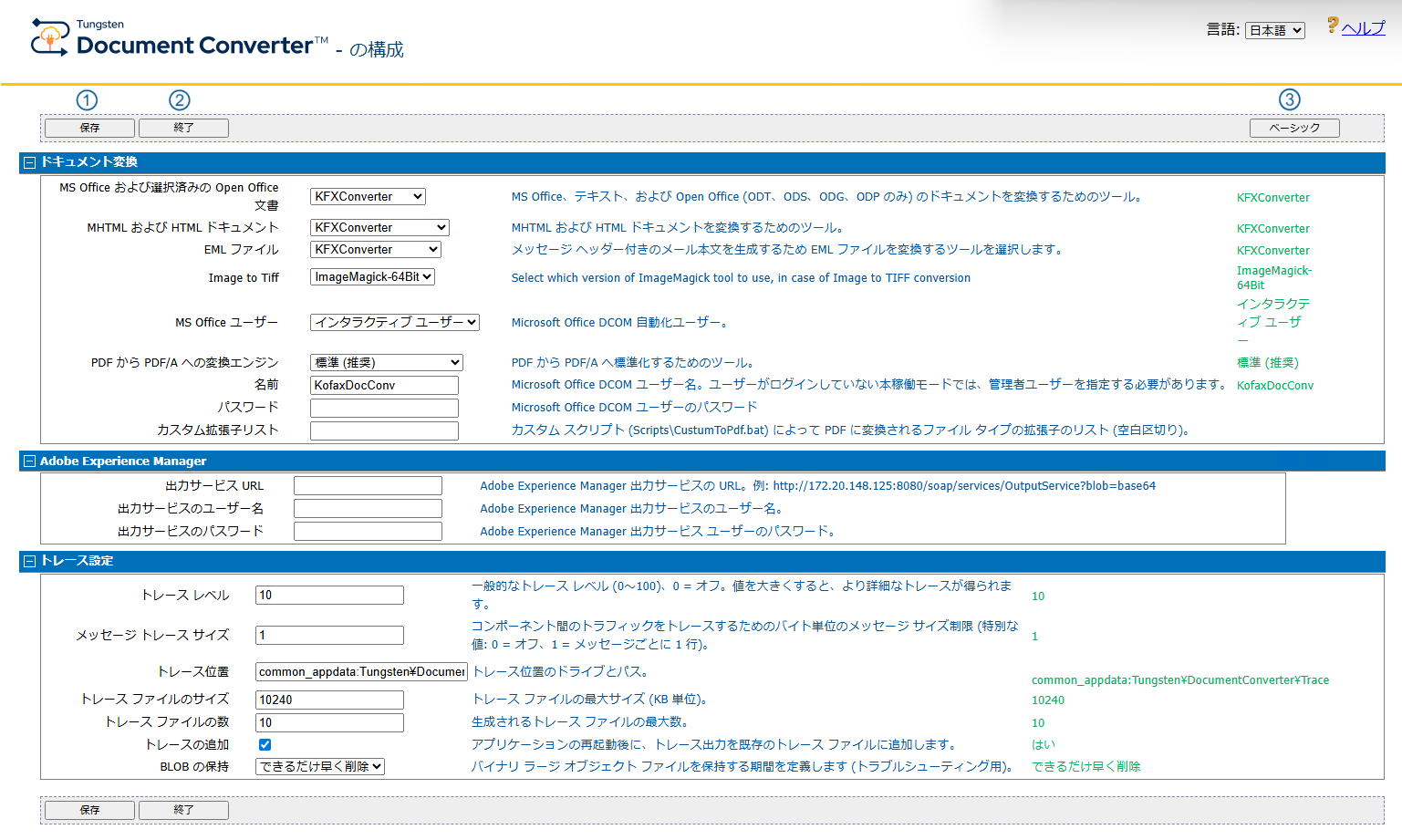Click the メッセージ トレース サイズ input field
The height and width of the screenshot is (840, 1402).
pos(329,635)
